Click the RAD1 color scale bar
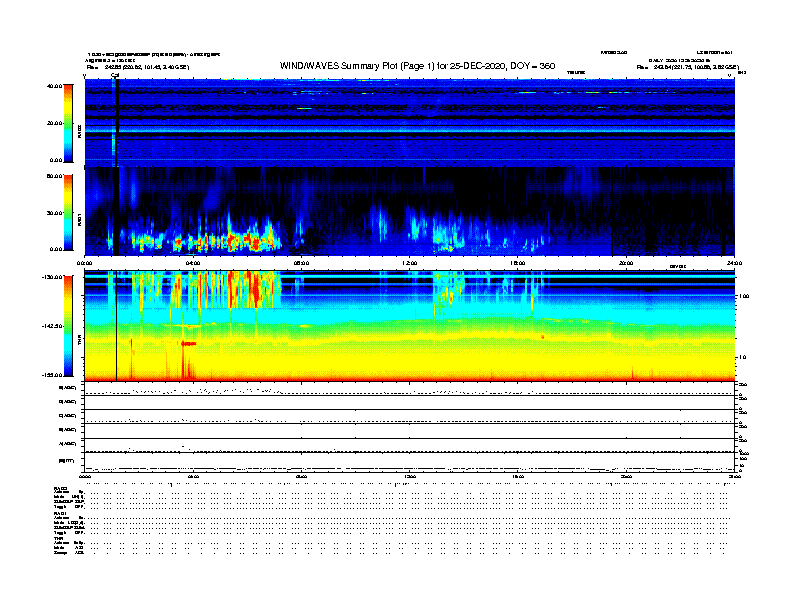 click(68, 213)
